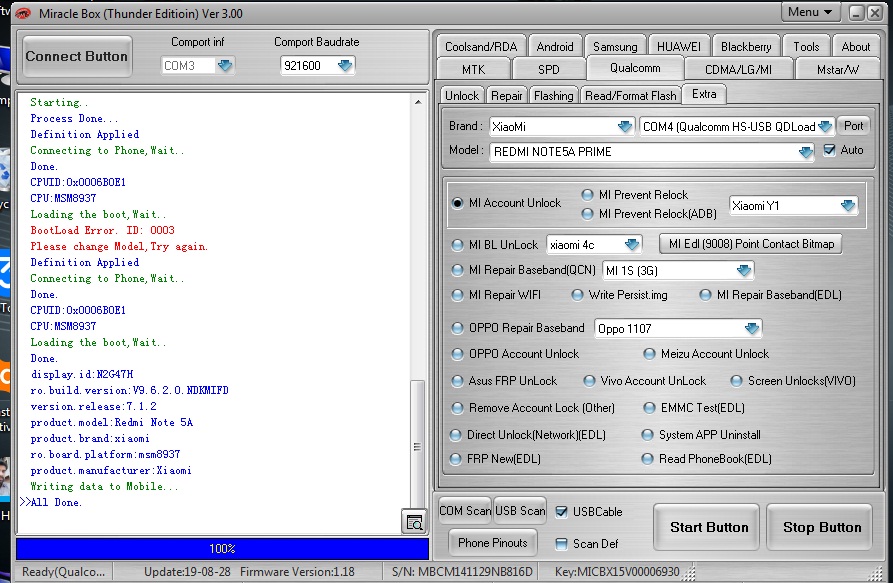Switch to the Blackberry tab
The height and width of the screenshot is (583, 893).
point(746,46)
